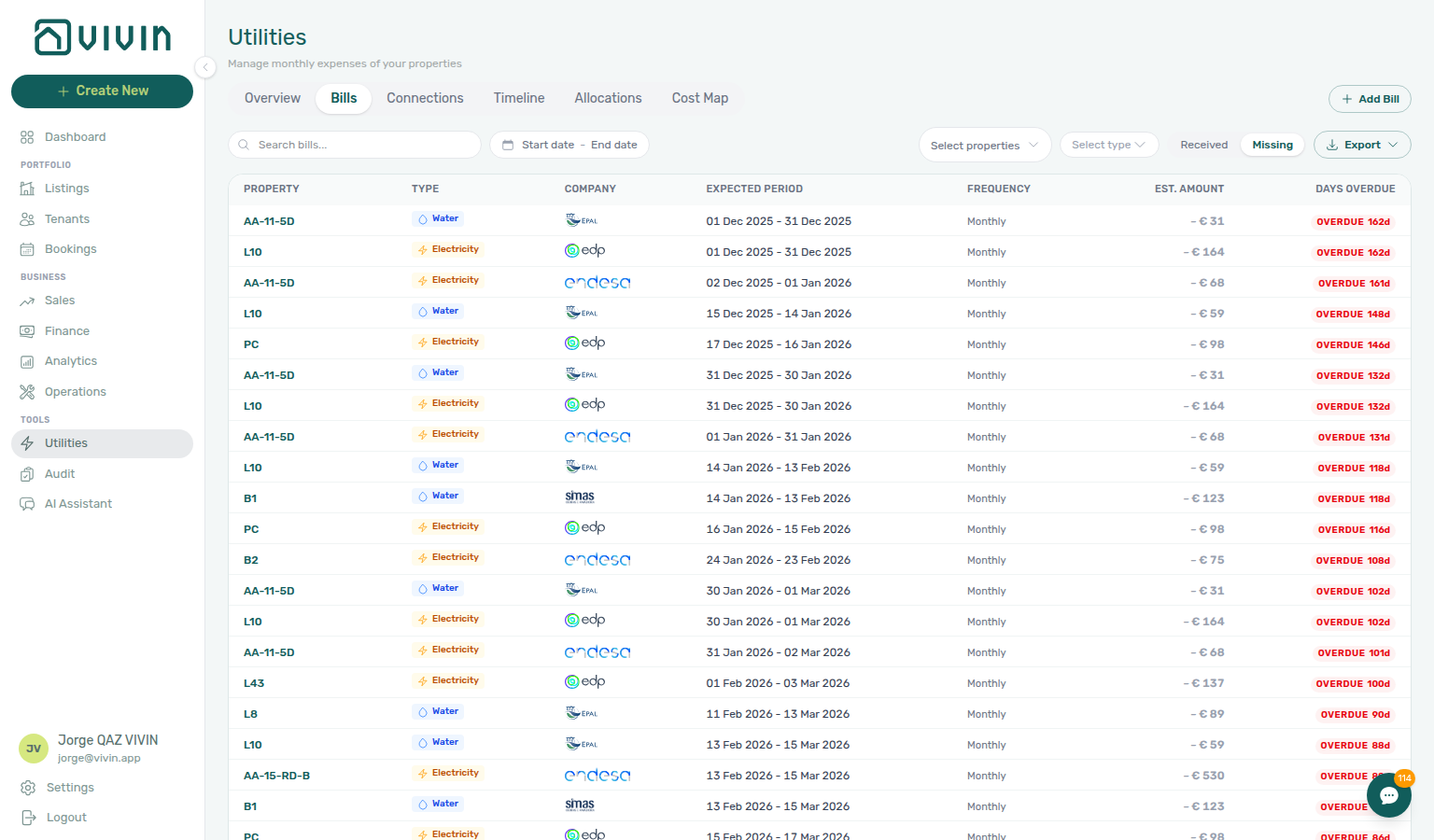
Task: Click Electricity tag for L10 01 Dec row
Action: [x=448, y=250]
